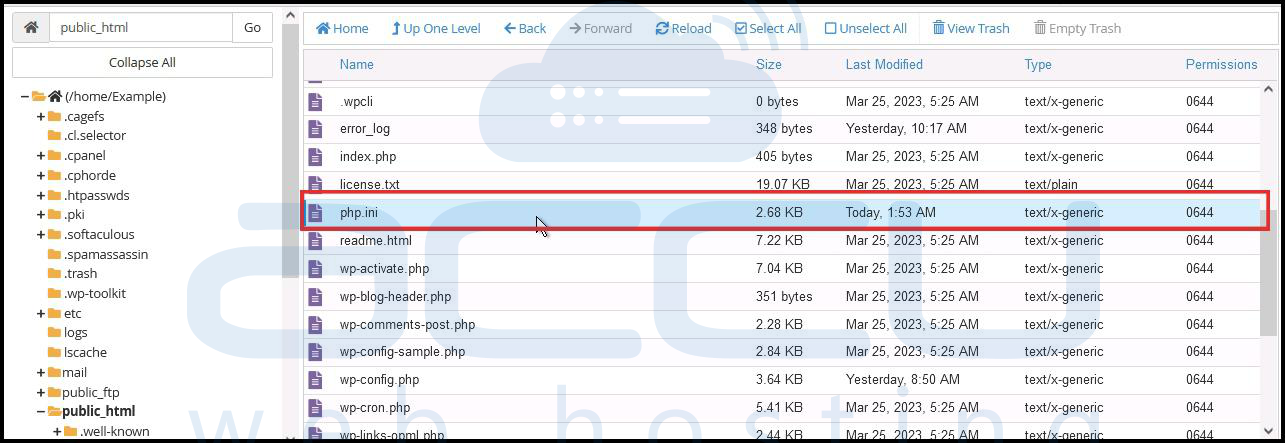This screenshot has height=443, width=1285.
Task: Expand the .softaculous folder in tree
Action: [x=41, y=234]
